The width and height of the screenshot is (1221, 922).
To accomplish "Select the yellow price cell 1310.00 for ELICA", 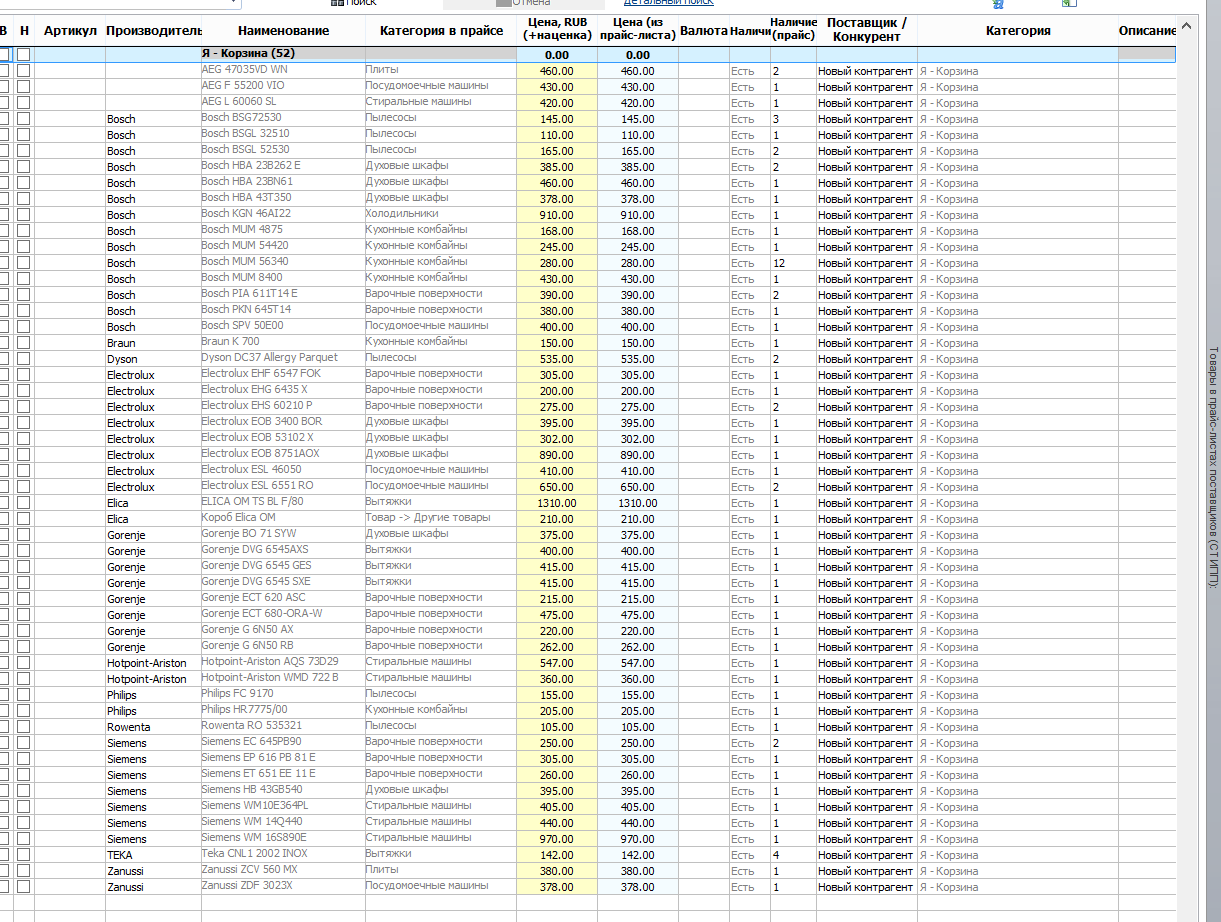I will (x=557, y=503).
